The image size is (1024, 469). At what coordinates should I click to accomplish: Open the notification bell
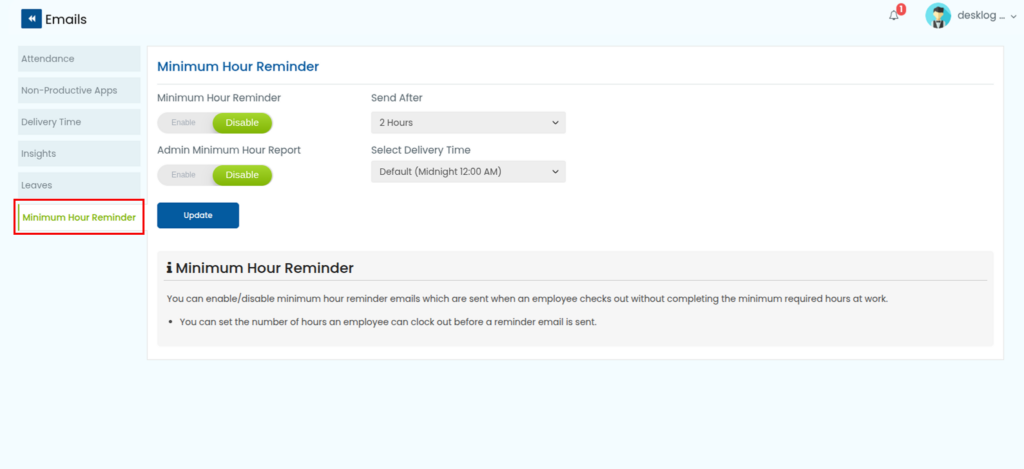coord(893,16)
